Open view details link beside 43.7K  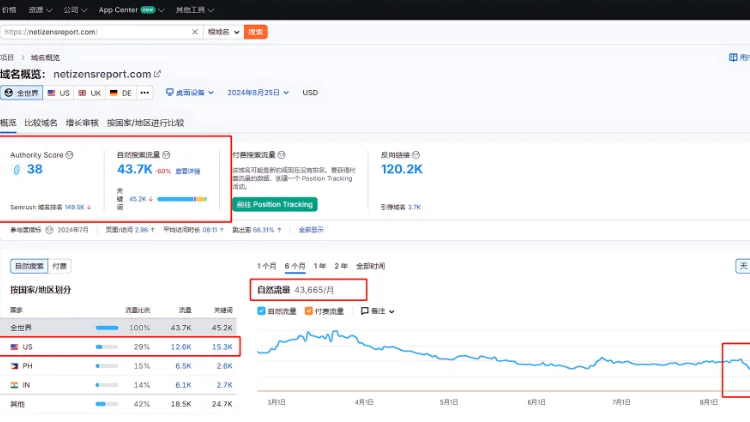(x=188, y=171)
